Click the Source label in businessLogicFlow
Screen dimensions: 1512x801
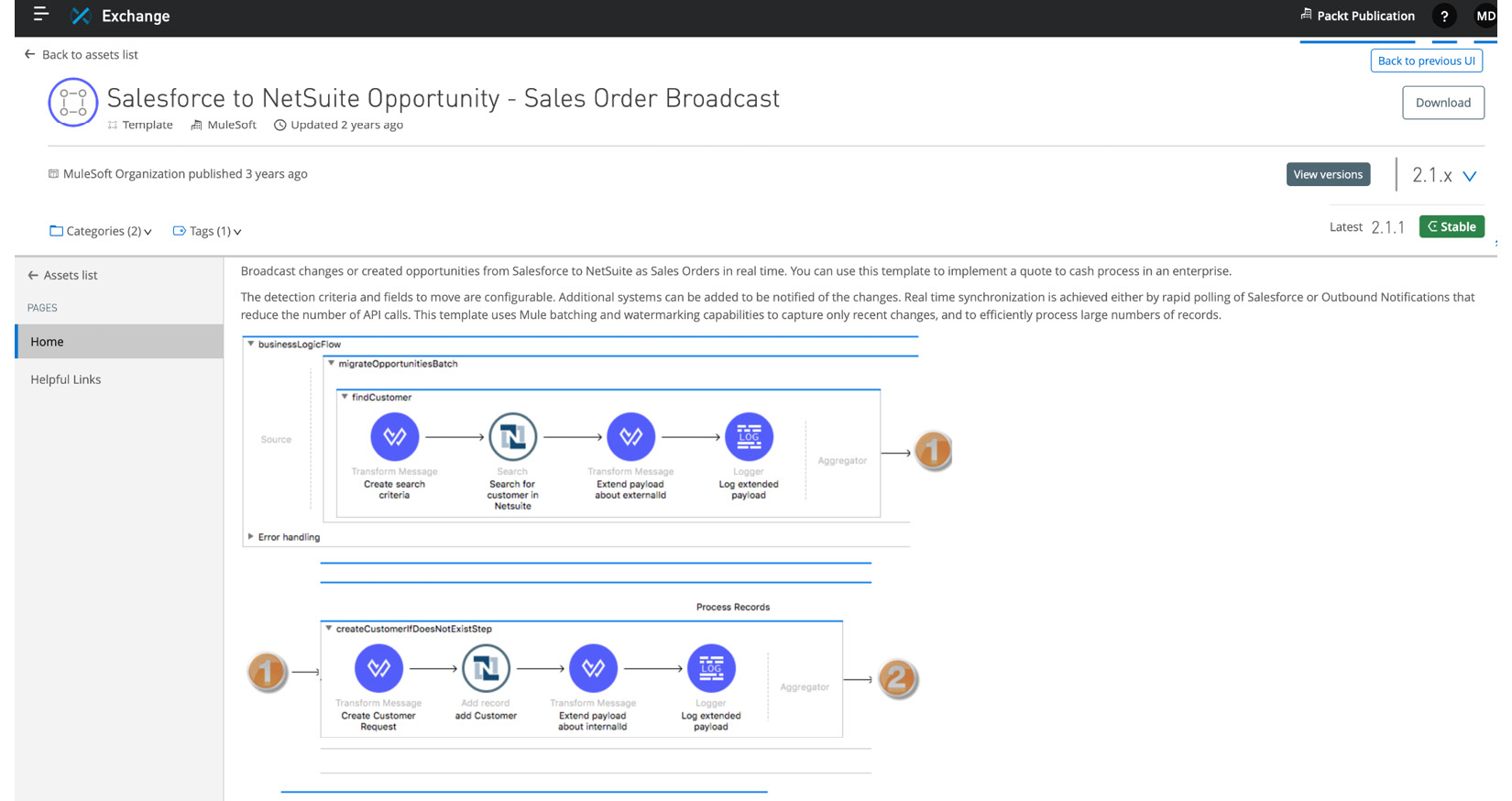coord(276,440)
